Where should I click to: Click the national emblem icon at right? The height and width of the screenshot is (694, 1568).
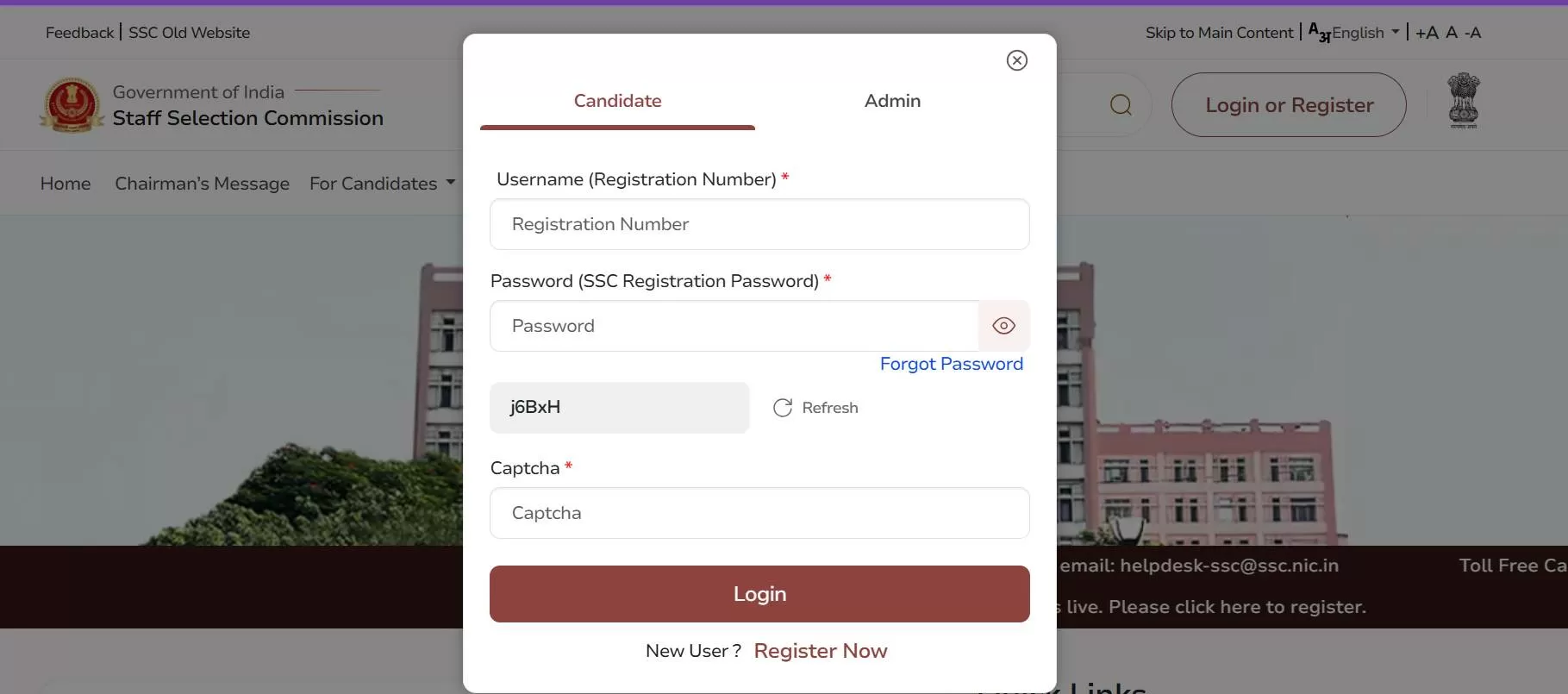[x=1464, y=101]
